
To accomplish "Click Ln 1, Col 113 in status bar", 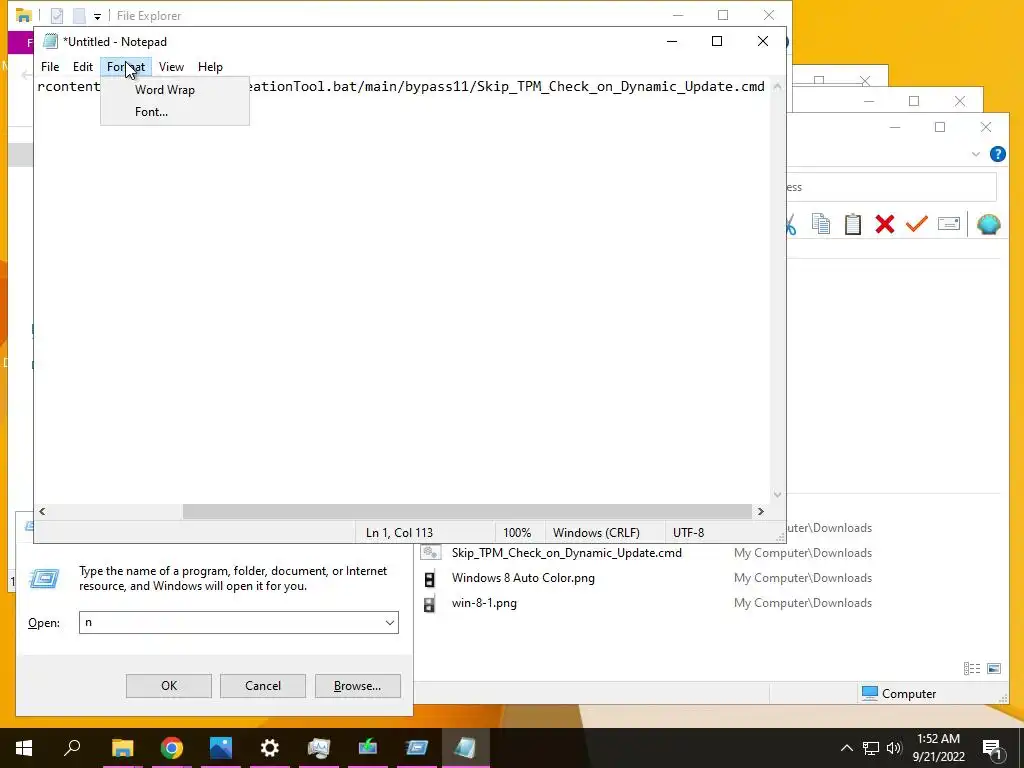I will (399, 533).
